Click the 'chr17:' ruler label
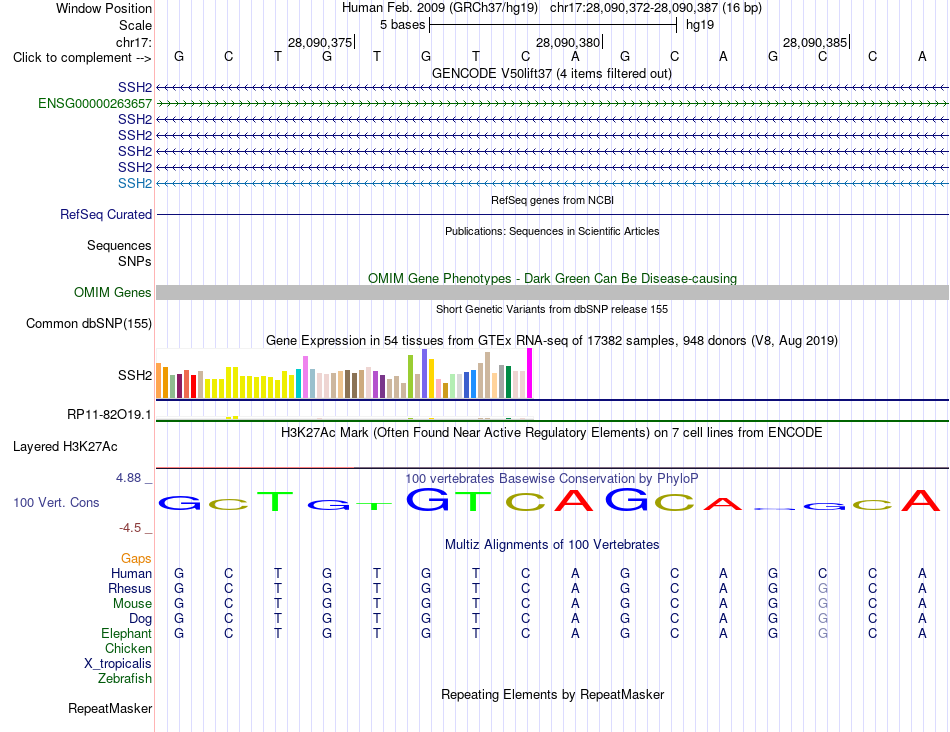 coord(133,42)
